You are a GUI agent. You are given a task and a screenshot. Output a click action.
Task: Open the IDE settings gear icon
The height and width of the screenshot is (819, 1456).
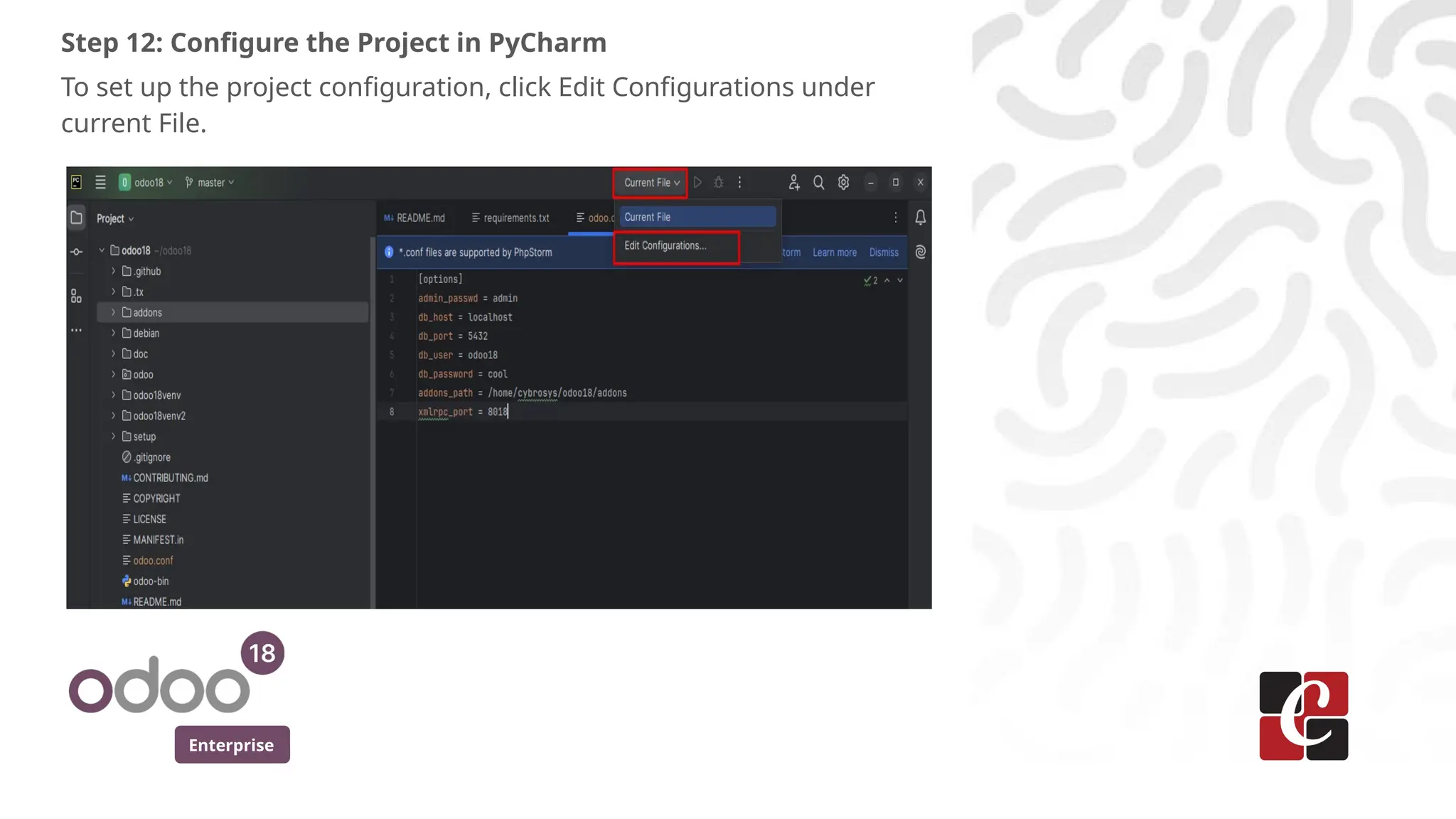pyautogui.click(x=843, y=183)
